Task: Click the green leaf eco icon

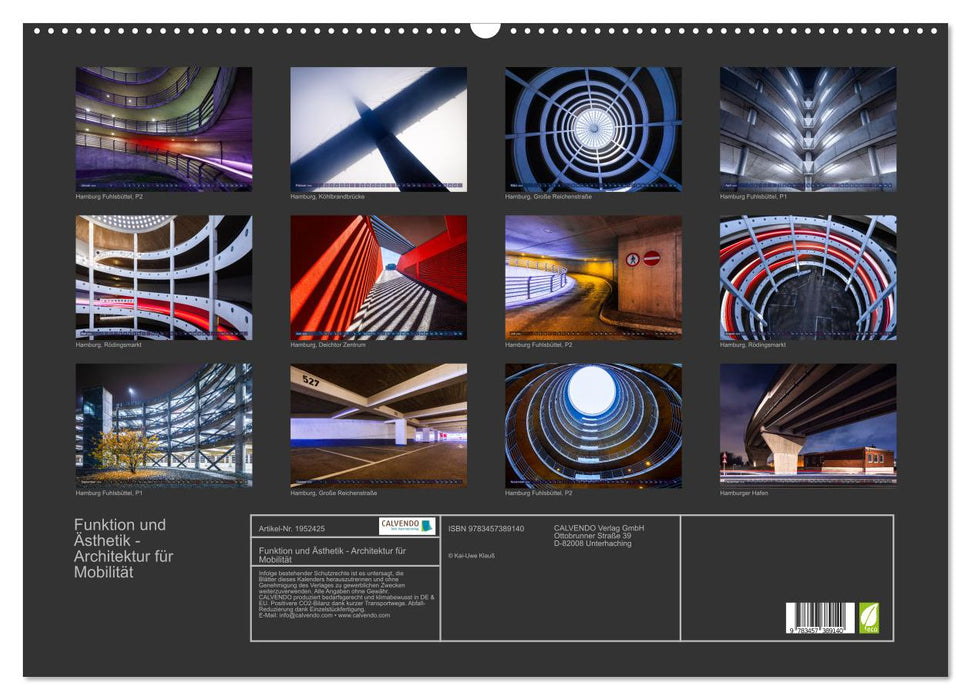Action: tap(869, 618)
